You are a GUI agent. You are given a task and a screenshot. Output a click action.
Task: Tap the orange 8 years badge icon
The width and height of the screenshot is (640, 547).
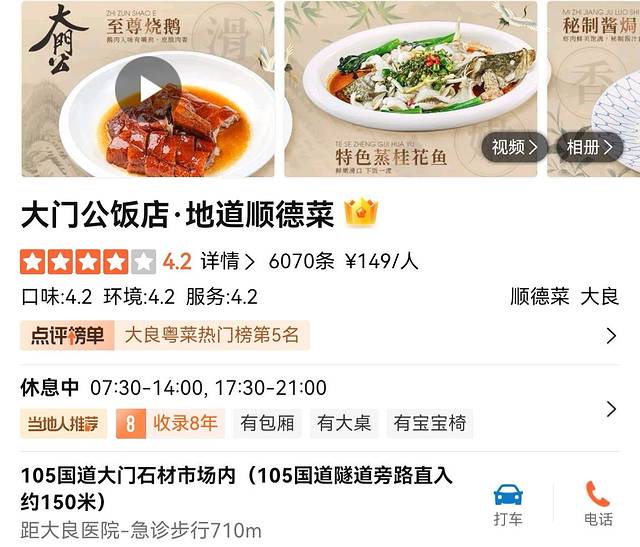pos(131,424)
